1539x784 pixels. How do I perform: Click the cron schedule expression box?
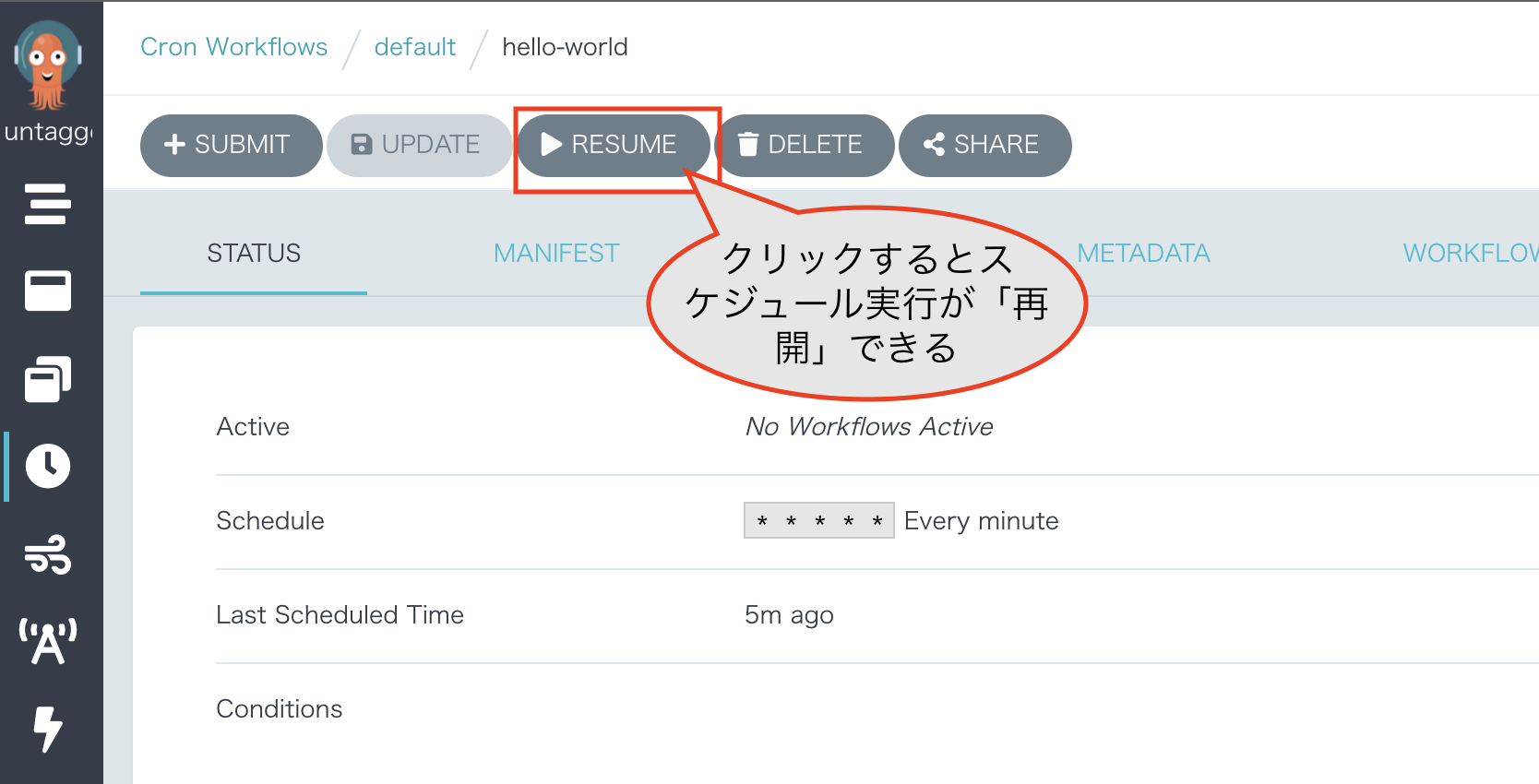point(819,520)
